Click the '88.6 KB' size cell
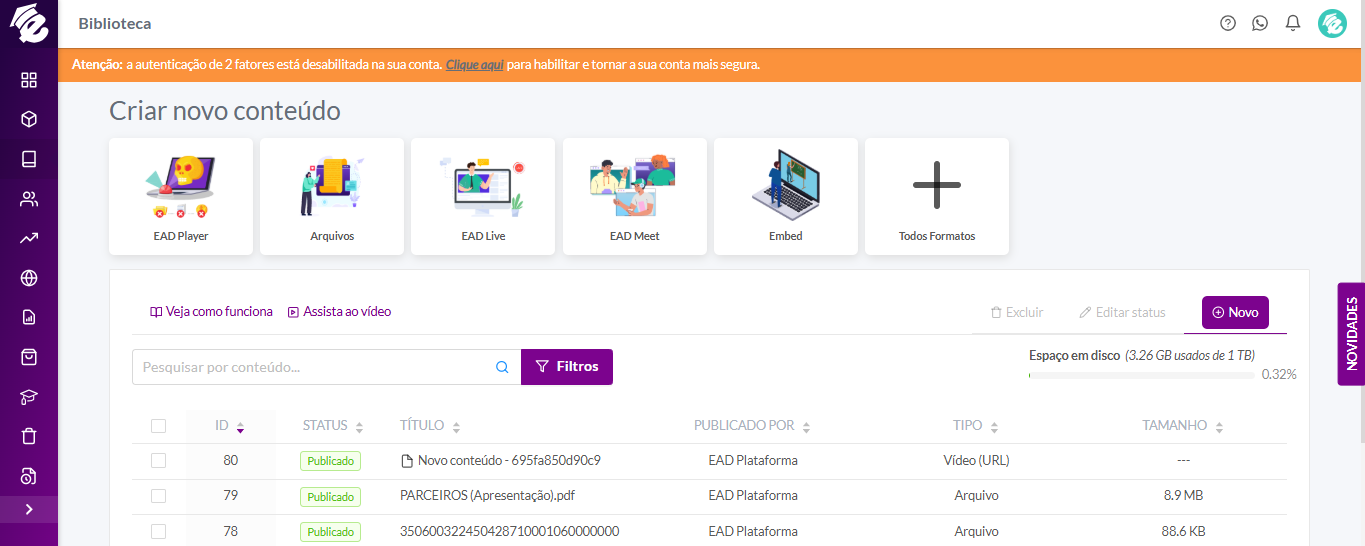Viewport: 1365px width, 546px height. click(1183, 531)
